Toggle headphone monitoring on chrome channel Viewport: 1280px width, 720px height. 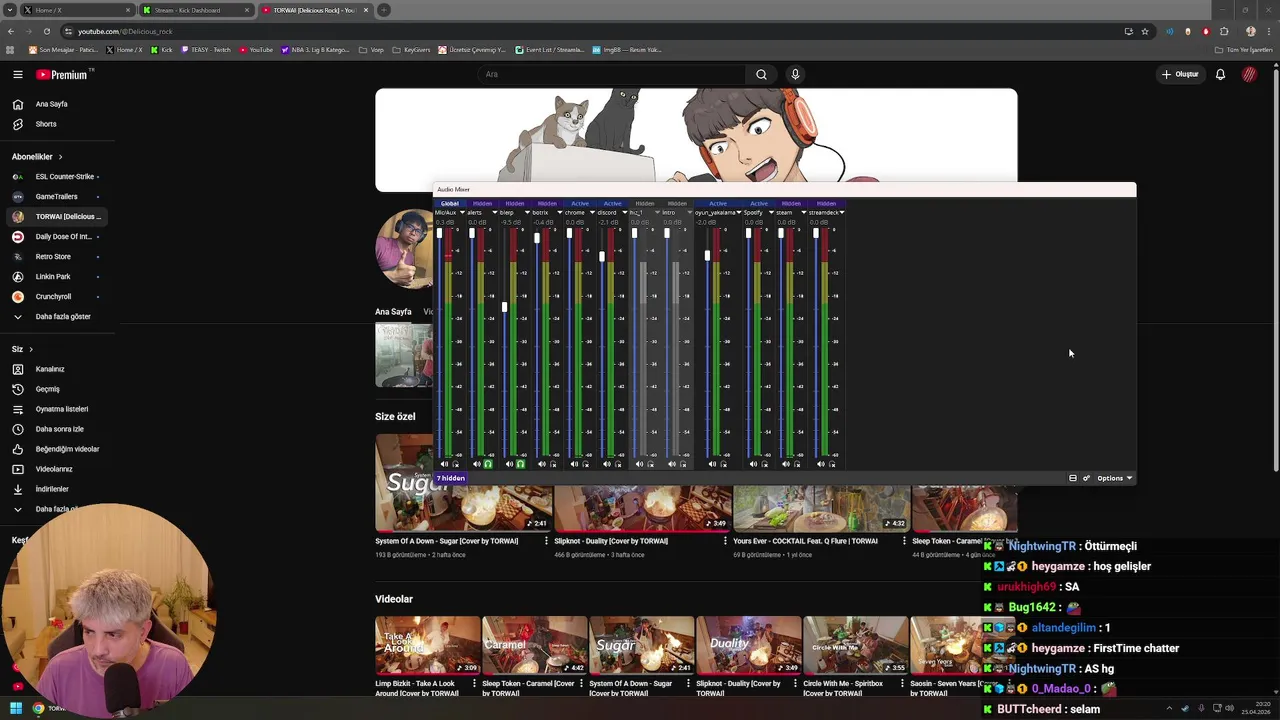coord(586,464)
